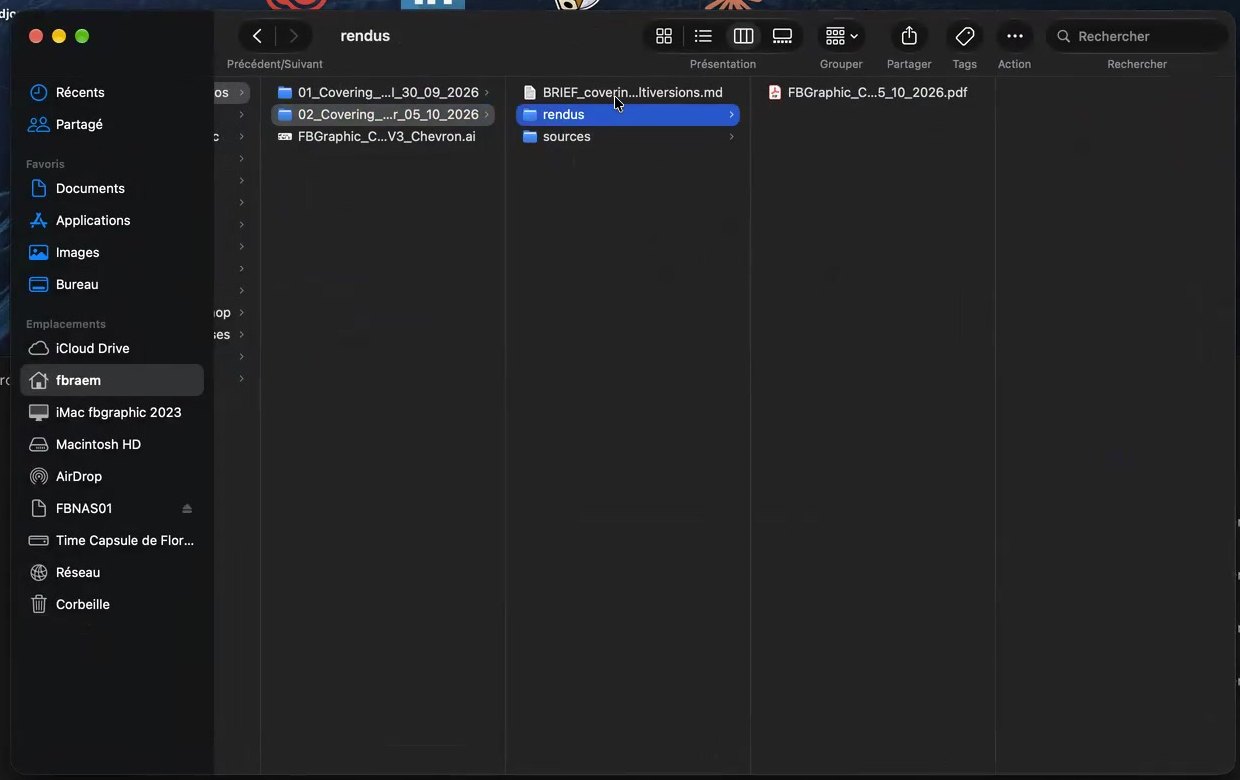Select the 01_Covering_...l_30_09_2026 folder
Screen dimensions: 1240x780
coord(383,92)
